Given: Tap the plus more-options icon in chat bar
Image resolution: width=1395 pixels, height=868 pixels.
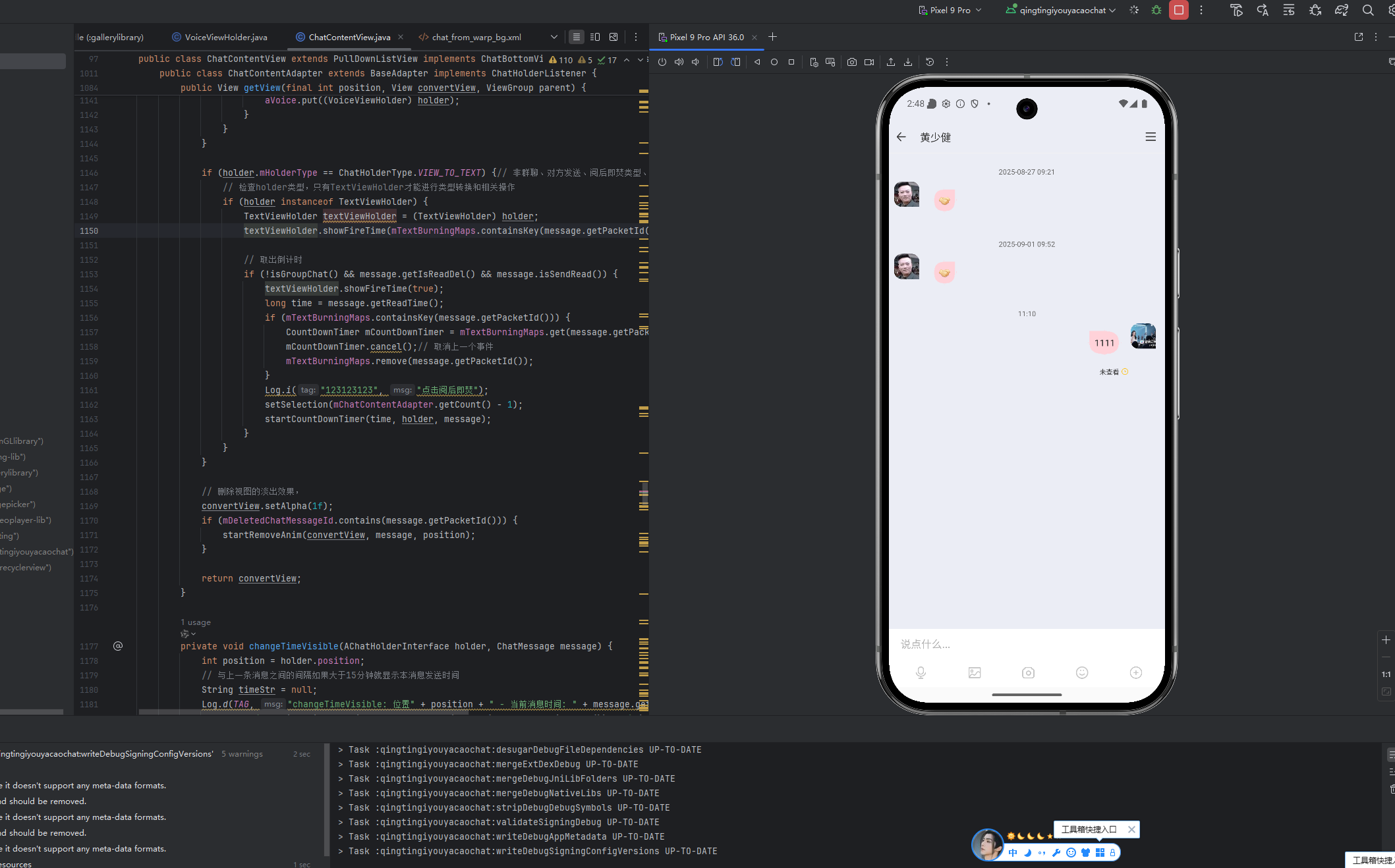Looking at the screenshot, I should (1136, 672).
